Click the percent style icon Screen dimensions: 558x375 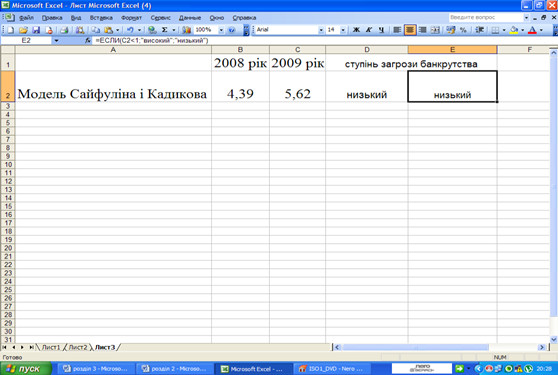click(x=463, y=30)
